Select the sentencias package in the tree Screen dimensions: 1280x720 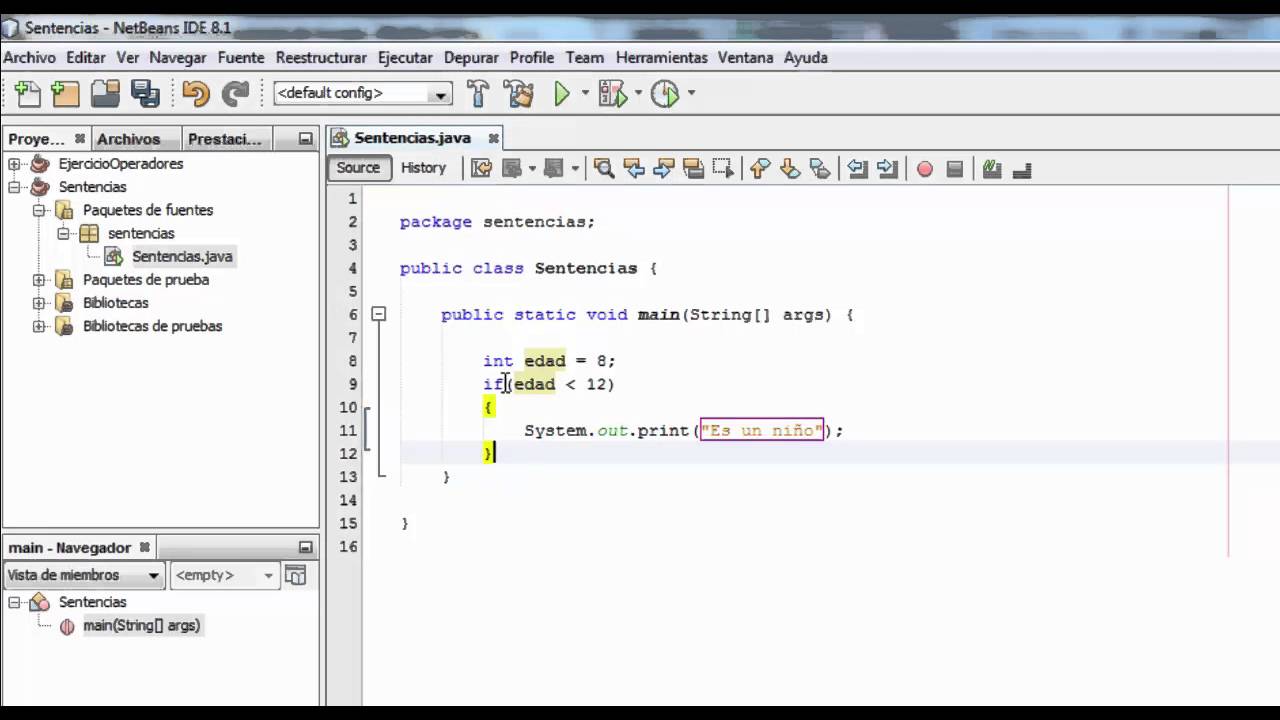[141, 234]
